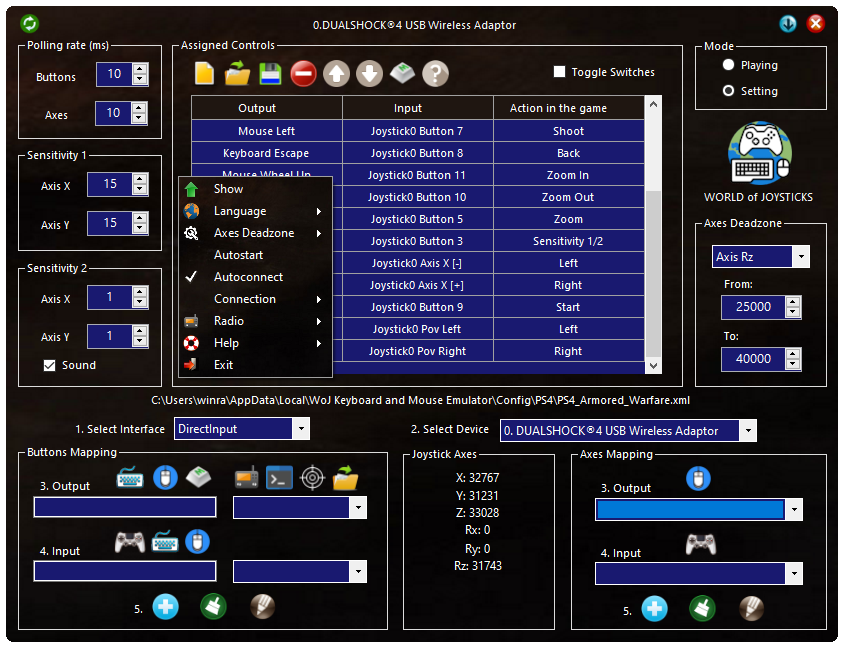Screen dimensions: 845x649
Task: Select keyboard output icon in Buttons Mapping
Action: pyautogui.click(x=130, y=478)
